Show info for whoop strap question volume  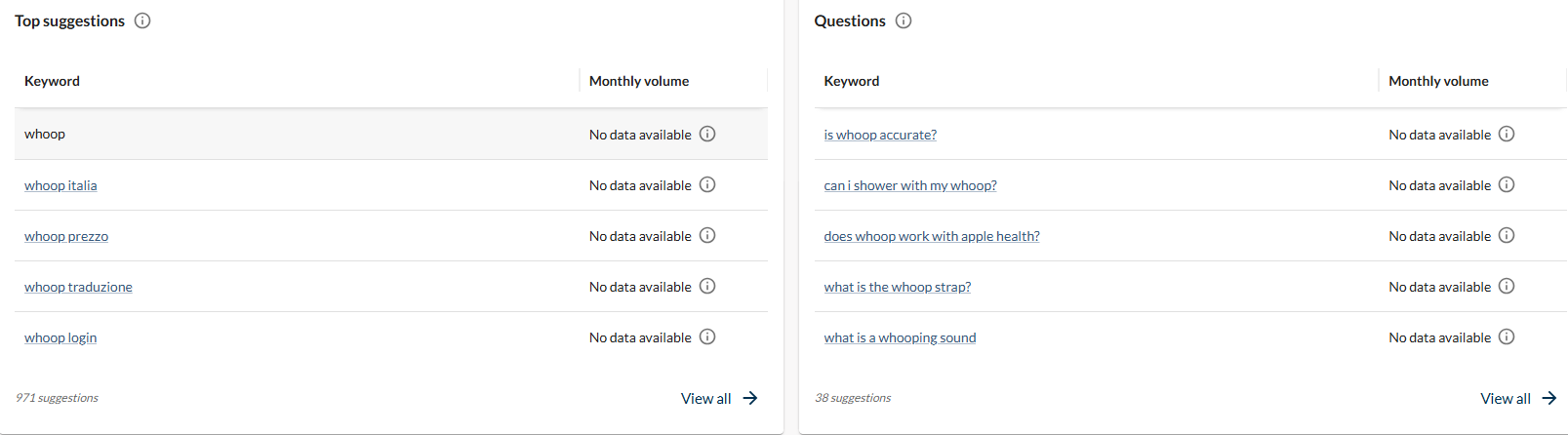tap(1507, 286)
